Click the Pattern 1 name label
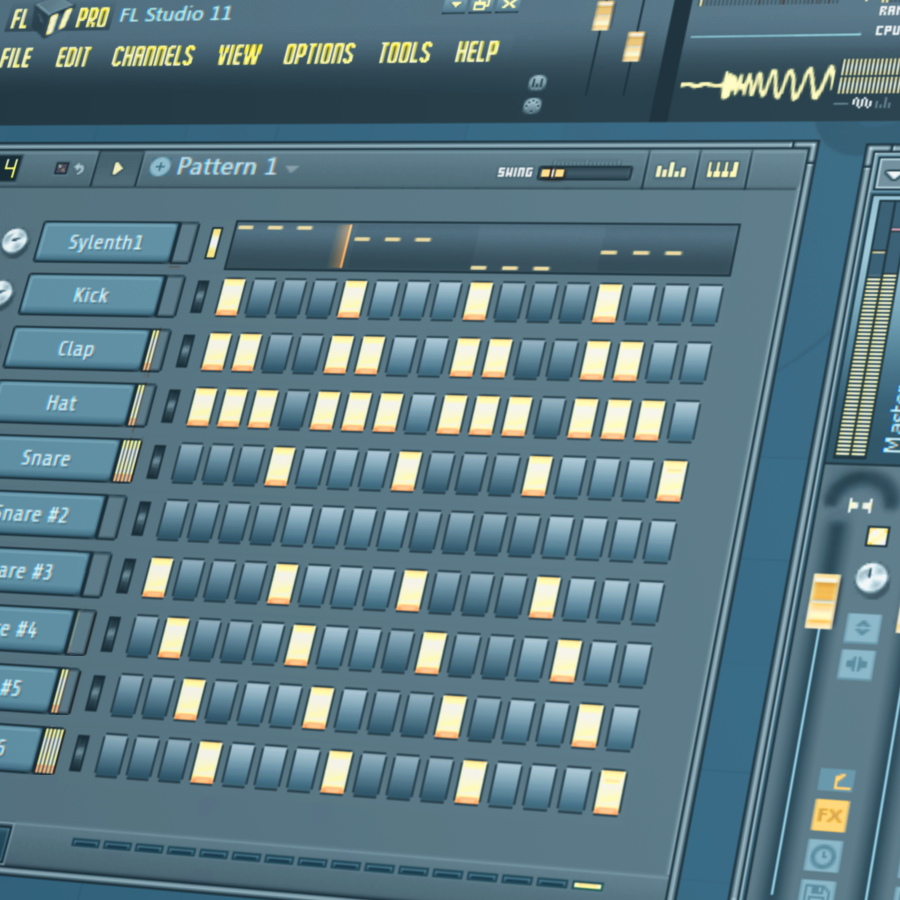This screenshot has width=900, height=900. pos(227,167)
